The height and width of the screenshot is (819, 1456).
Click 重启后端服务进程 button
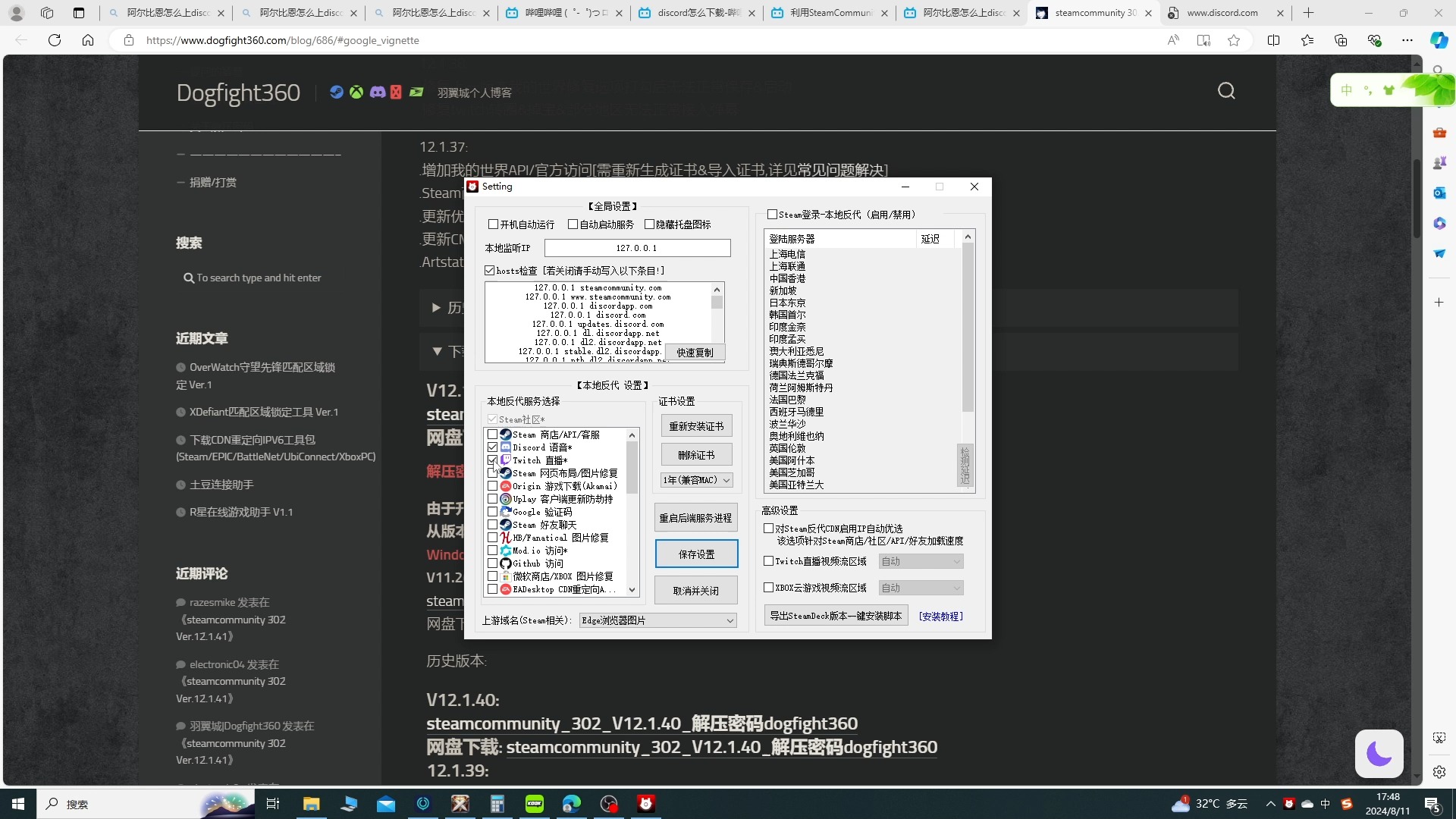click(x=696, y=518)
